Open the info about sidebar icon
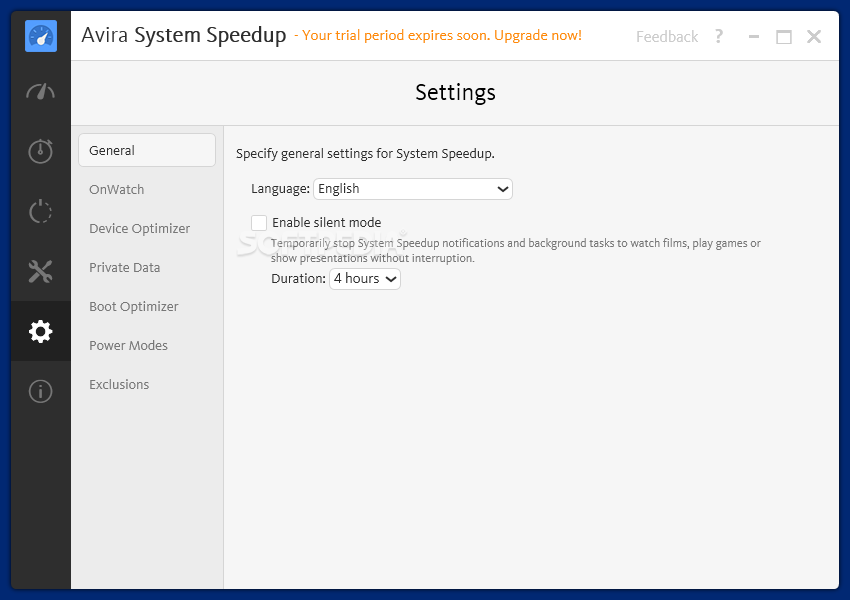Screen dimensions: 850x600 (x=41, y=391)
